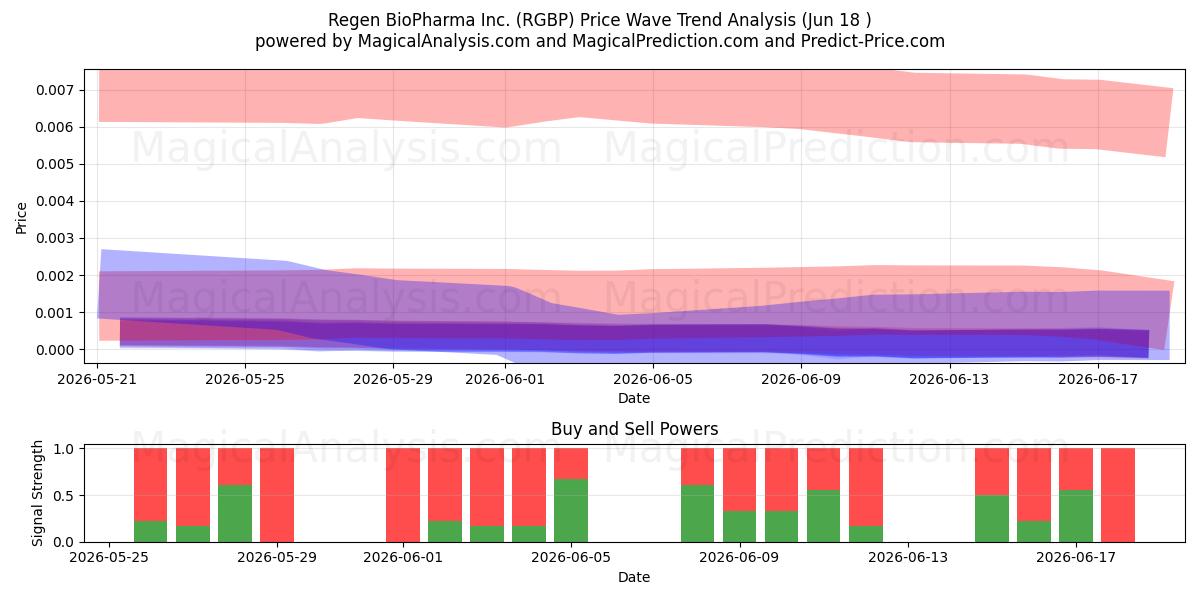Click the 2026-06-17 date tick on bar chart
Screen dimensions: 1200x600
[x=1076, y=558]
